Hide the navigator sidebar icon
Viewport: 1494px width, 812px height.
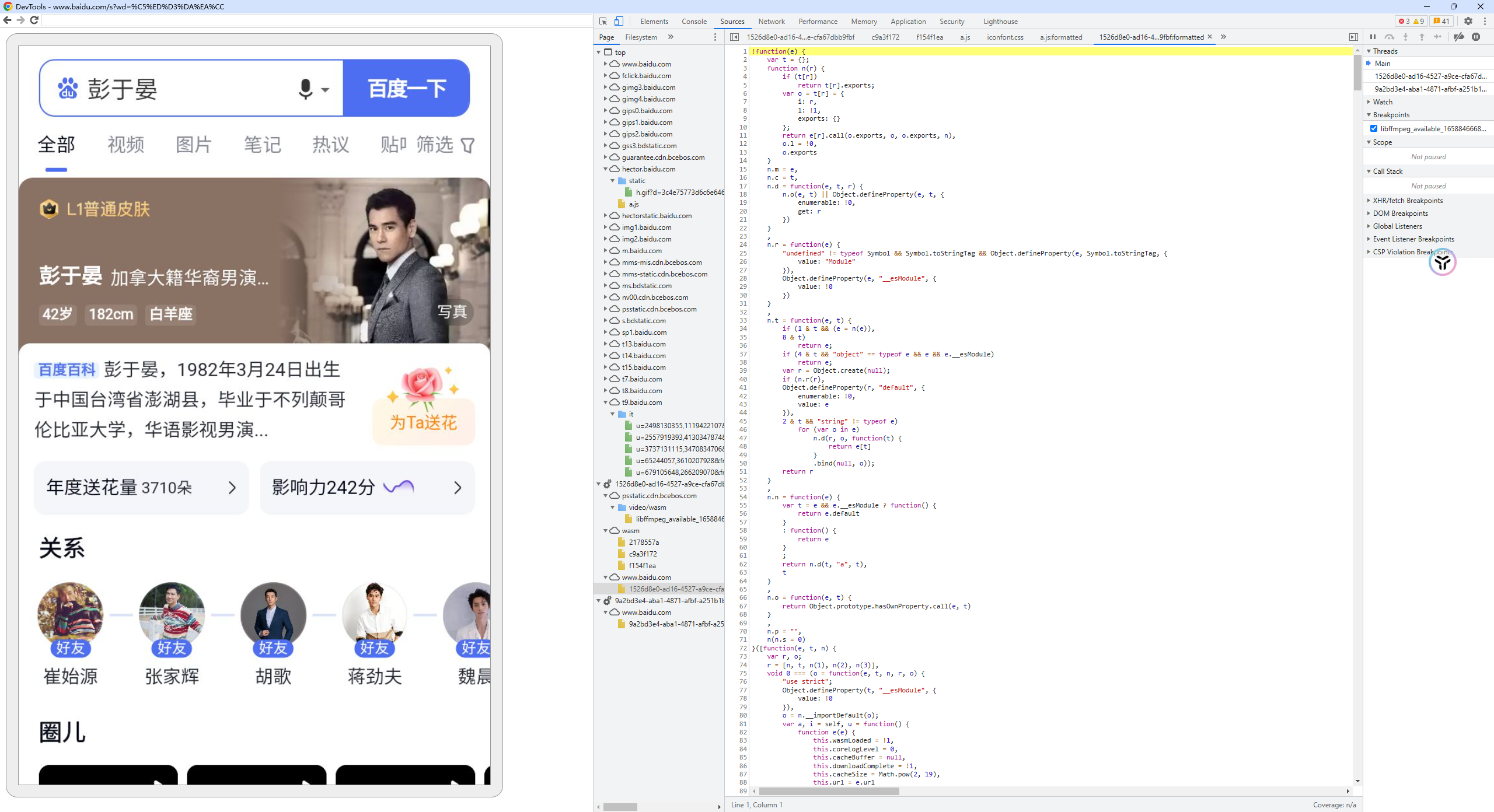735,37
